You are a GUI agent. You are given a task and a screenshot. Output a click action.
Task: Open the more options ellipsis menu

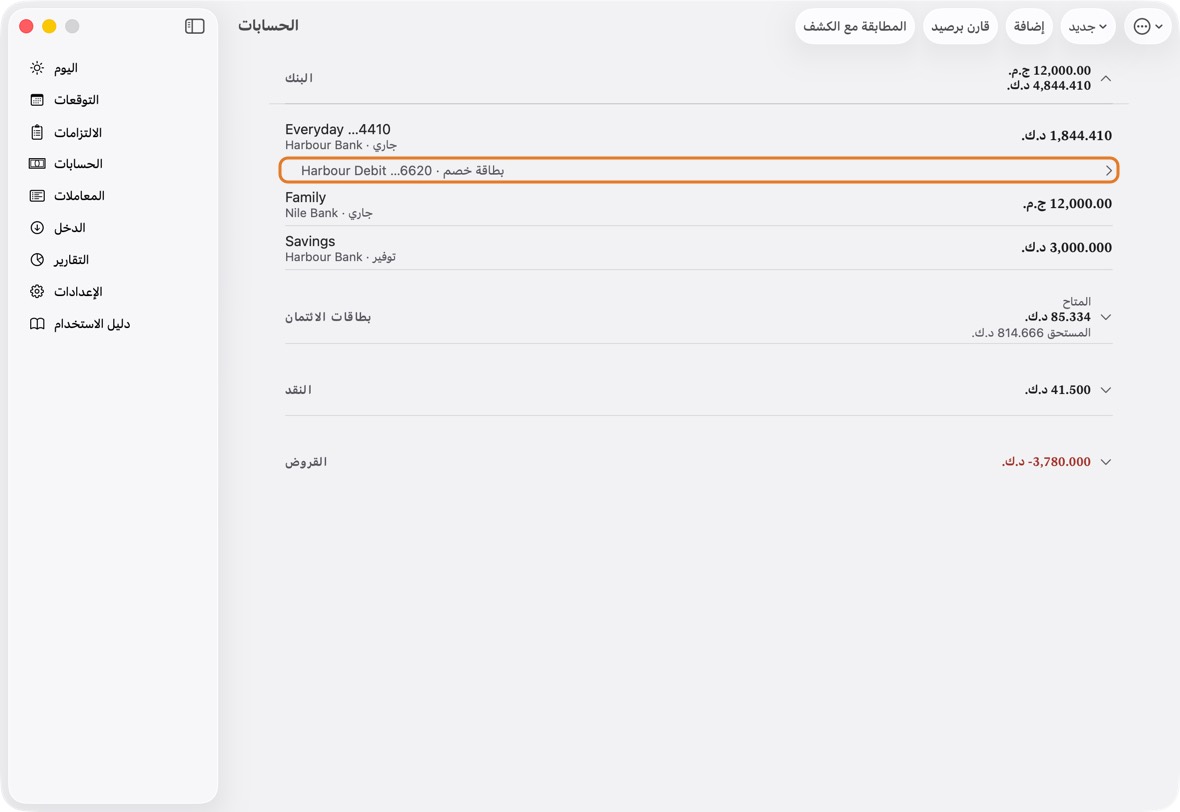tap(1148, 26)
